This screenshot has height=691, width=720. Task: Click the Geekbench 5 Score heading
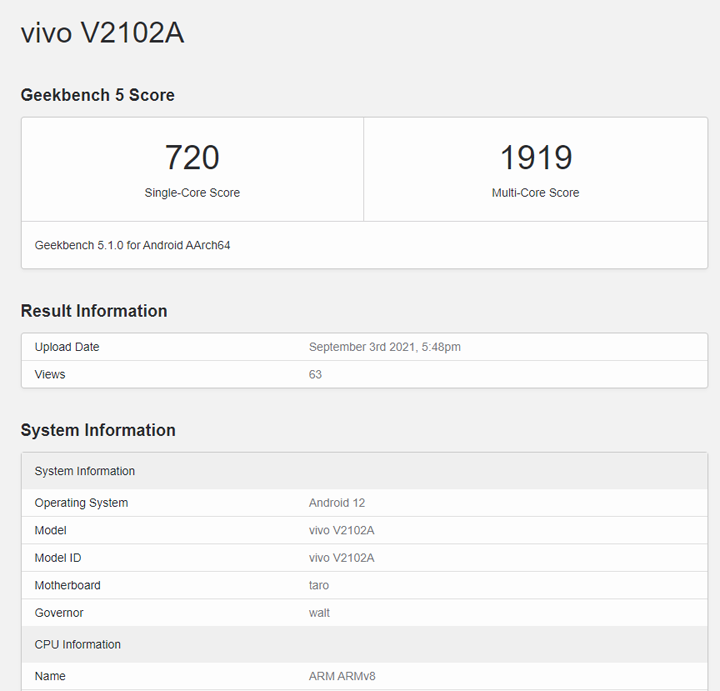pos(98,95)
